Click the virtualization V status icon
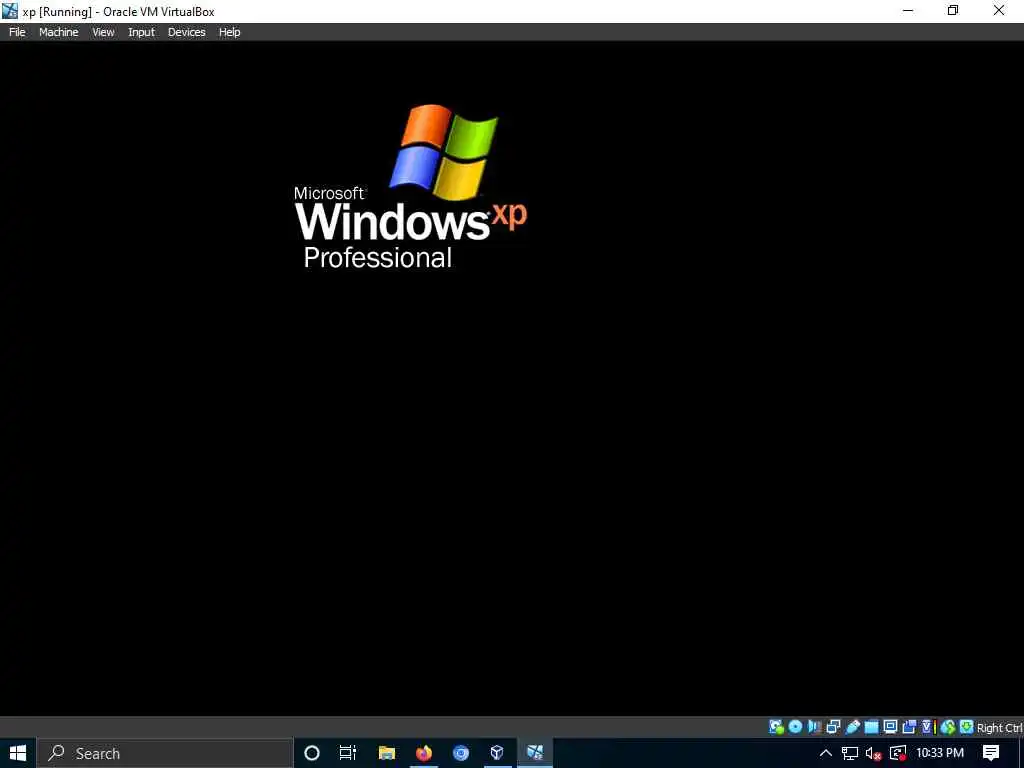 tap(928, 727)
